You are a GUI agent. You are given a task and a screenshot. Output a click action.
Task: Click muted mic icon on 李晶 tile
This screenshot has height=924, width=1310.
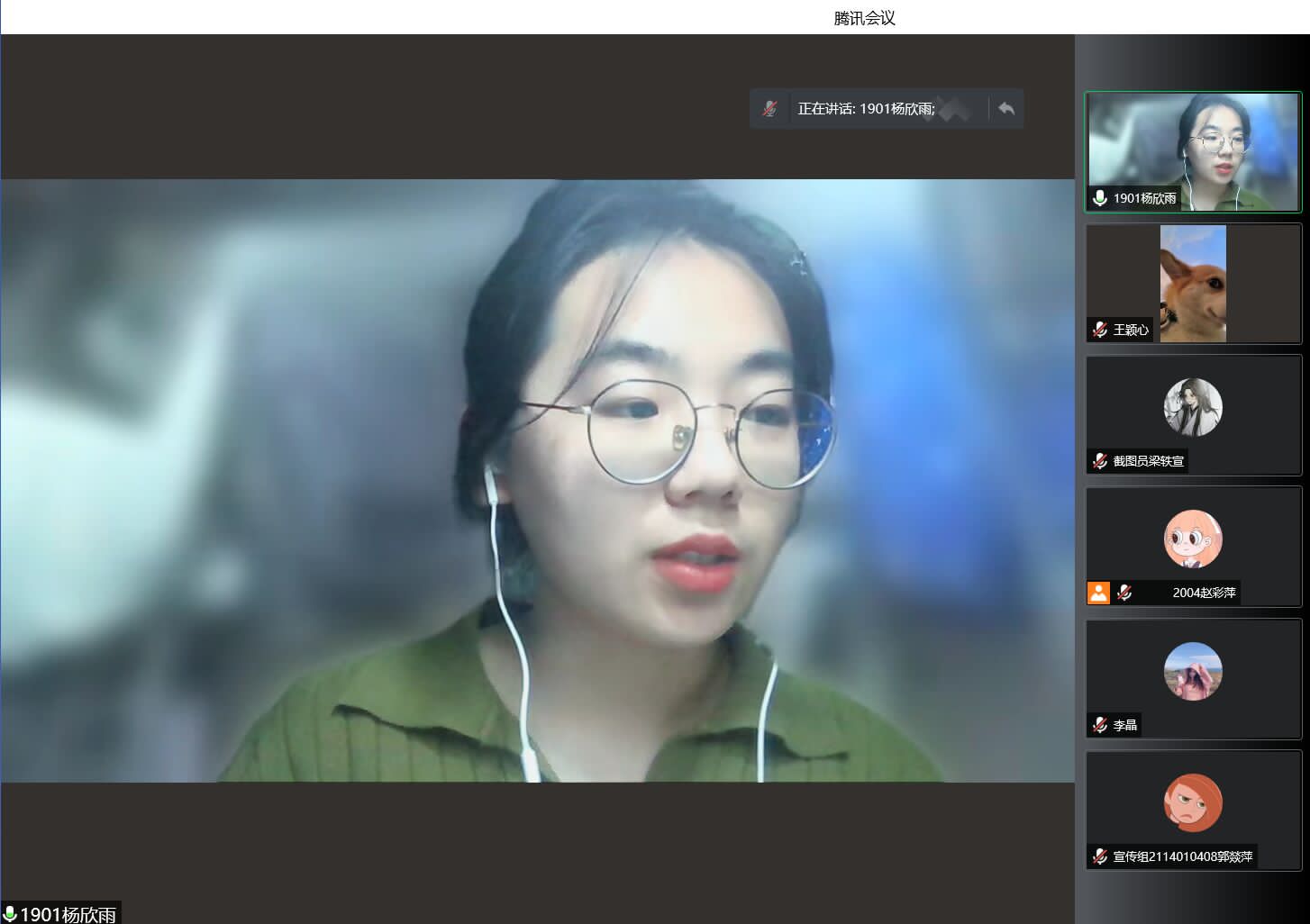pyautogui.click(x=1099, y=725)
